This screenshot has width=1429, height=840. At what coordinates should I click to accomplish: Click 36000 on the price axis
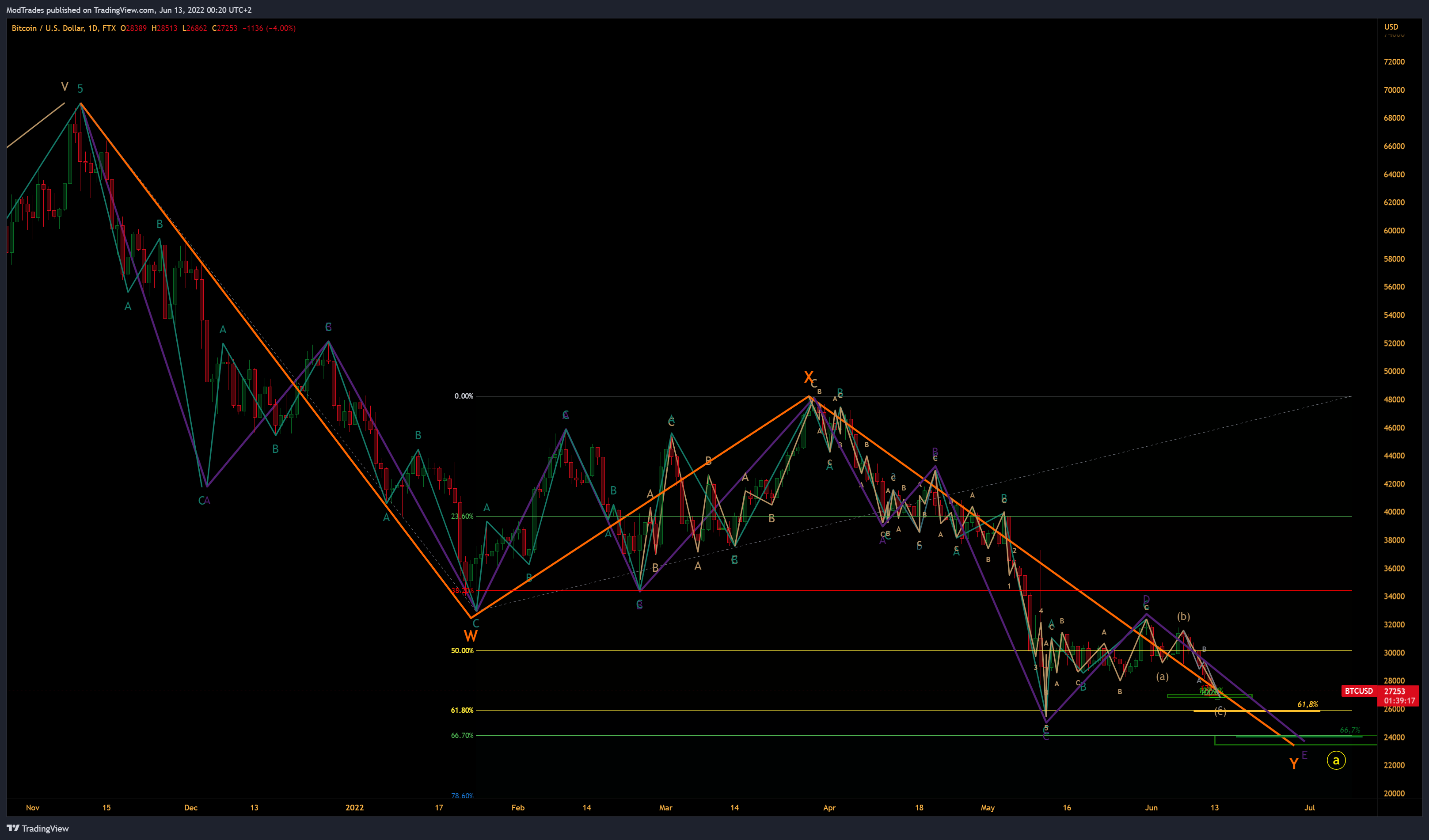[1394, 568]
